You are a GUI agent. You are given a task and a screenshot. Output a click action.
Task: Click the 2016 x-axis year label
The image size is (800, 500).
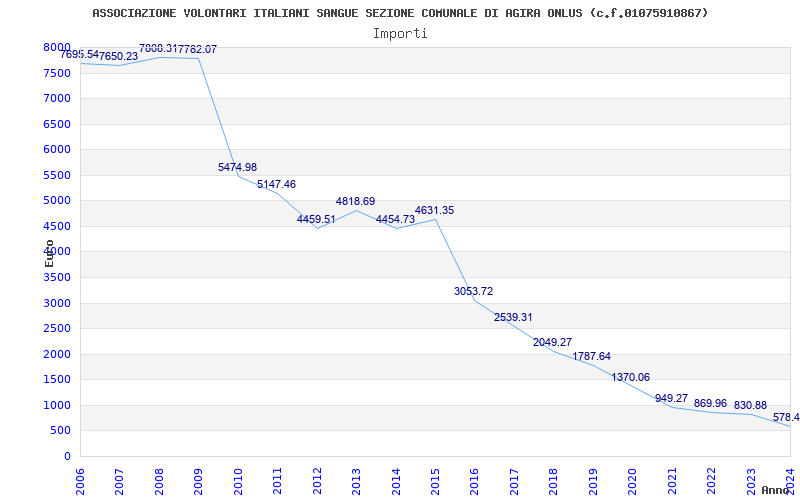pyautogui.click(x=474, y=481)
